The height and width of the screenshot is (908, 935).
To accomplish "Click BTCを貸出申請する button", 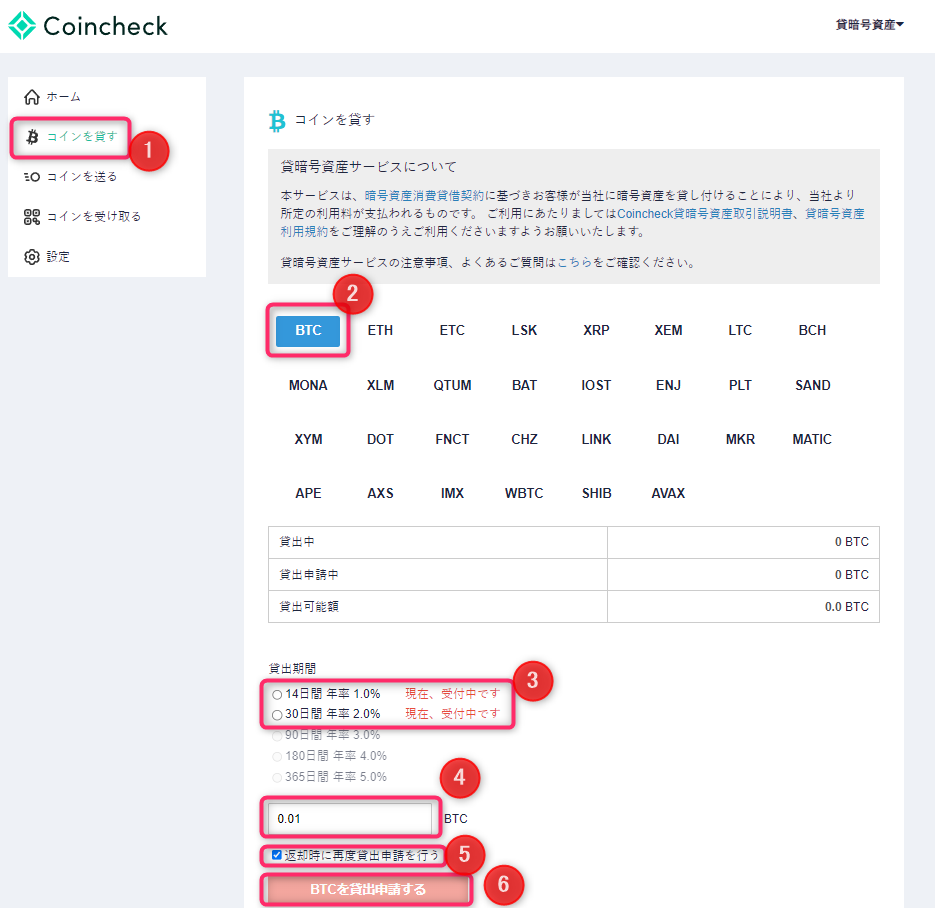I will 367,890.
